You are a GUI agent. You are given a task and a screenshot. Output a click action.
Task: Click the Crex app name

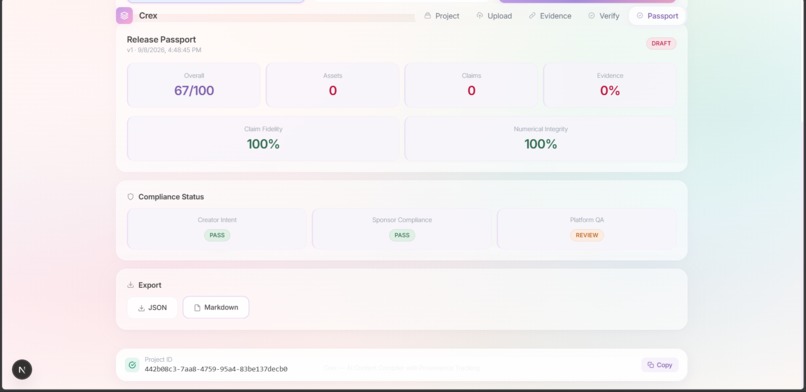[148, 16]
